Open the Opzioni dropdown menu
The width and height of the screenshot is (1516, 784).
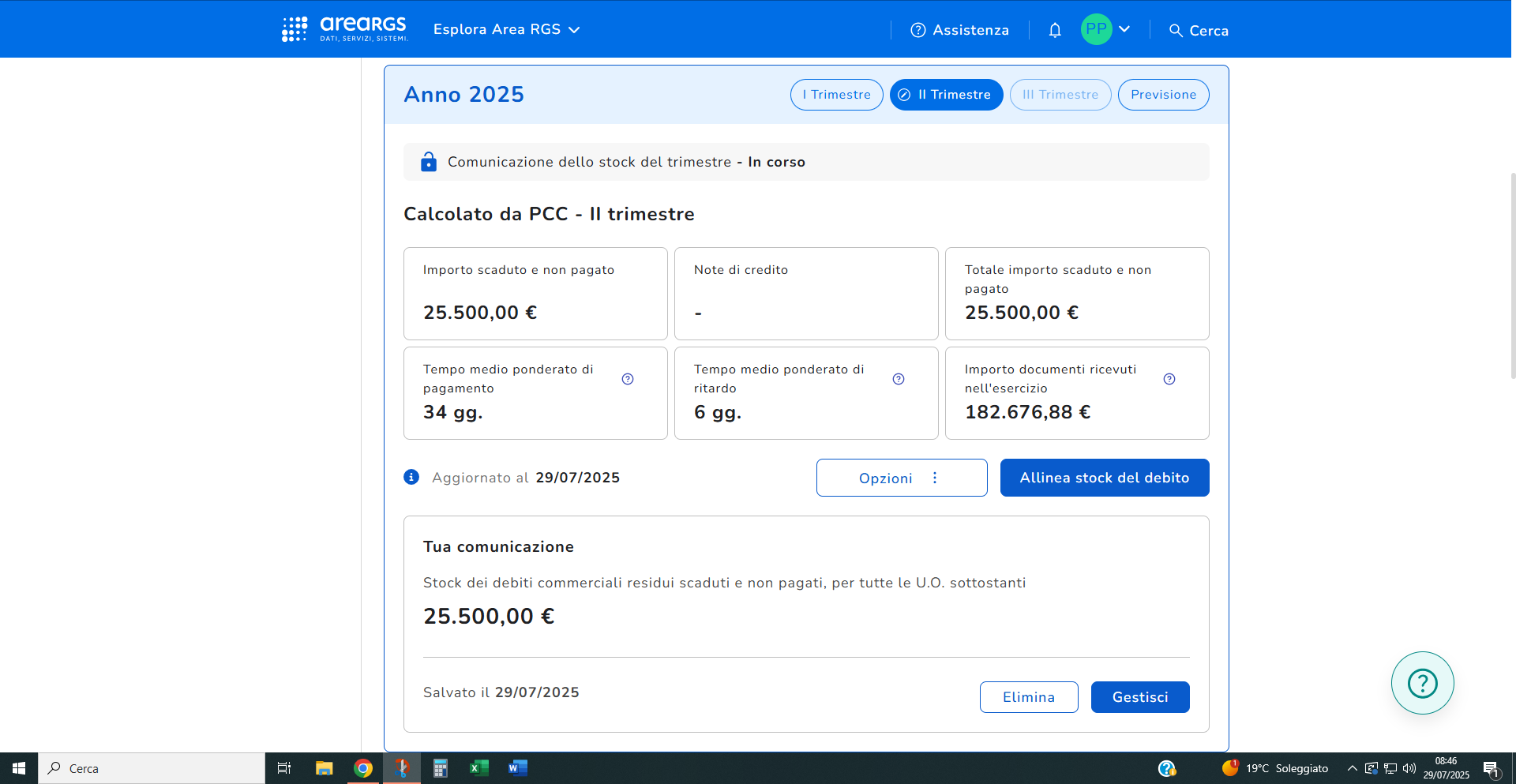901,478
